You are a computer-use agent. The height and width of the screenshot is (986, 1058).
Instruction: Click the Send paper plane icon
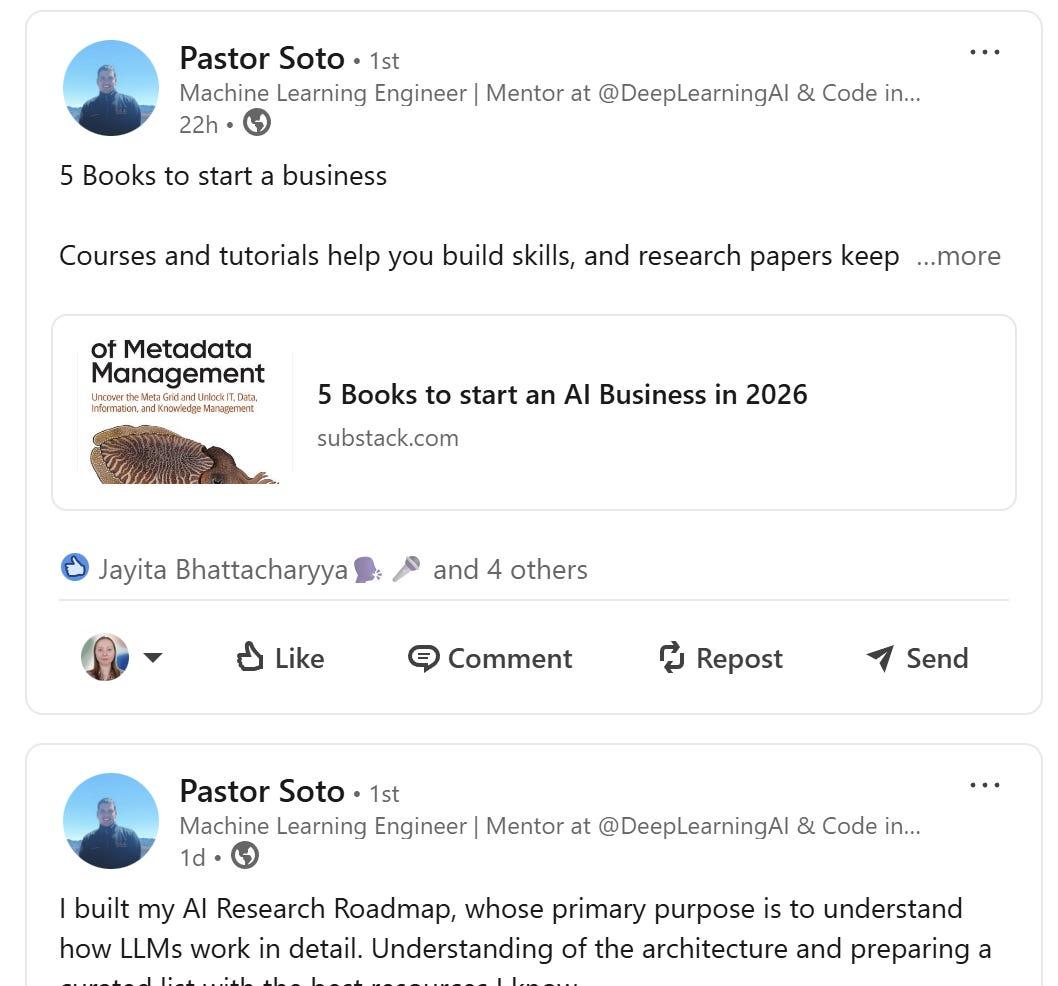coord(880,657)
